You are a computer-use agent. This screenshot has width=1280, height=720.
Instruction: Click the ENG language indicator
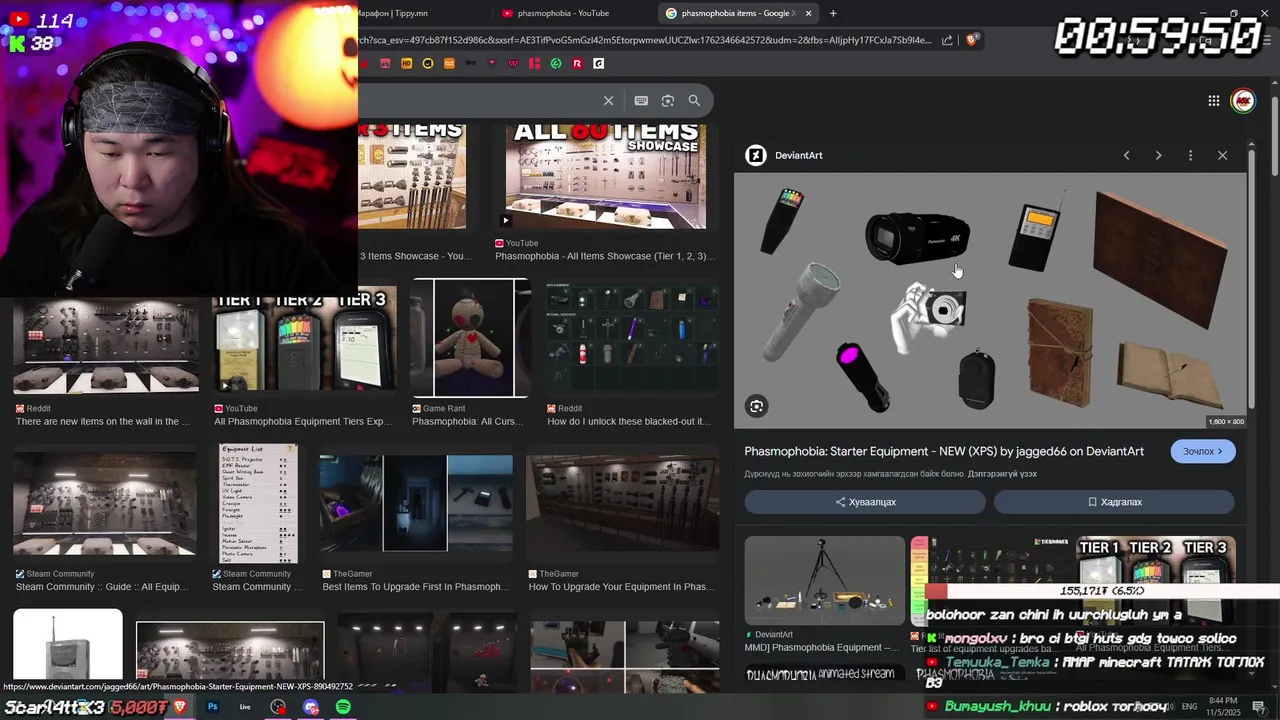pos(1190,707)
